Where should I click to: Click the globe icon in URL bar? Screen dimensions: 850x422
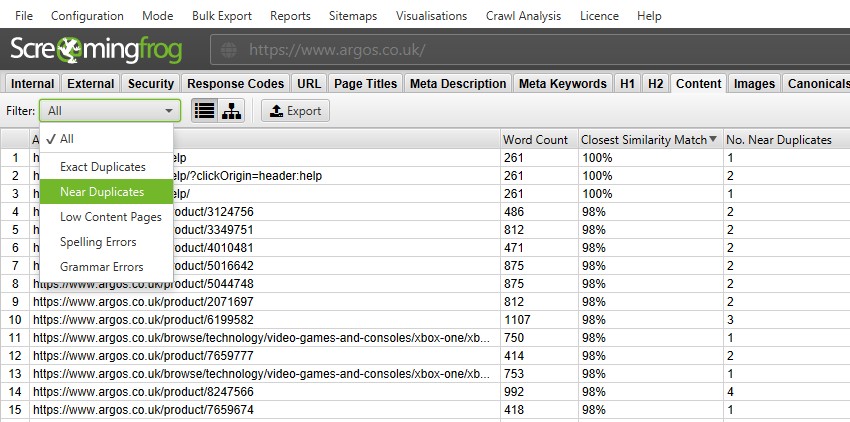coord(228,50)
